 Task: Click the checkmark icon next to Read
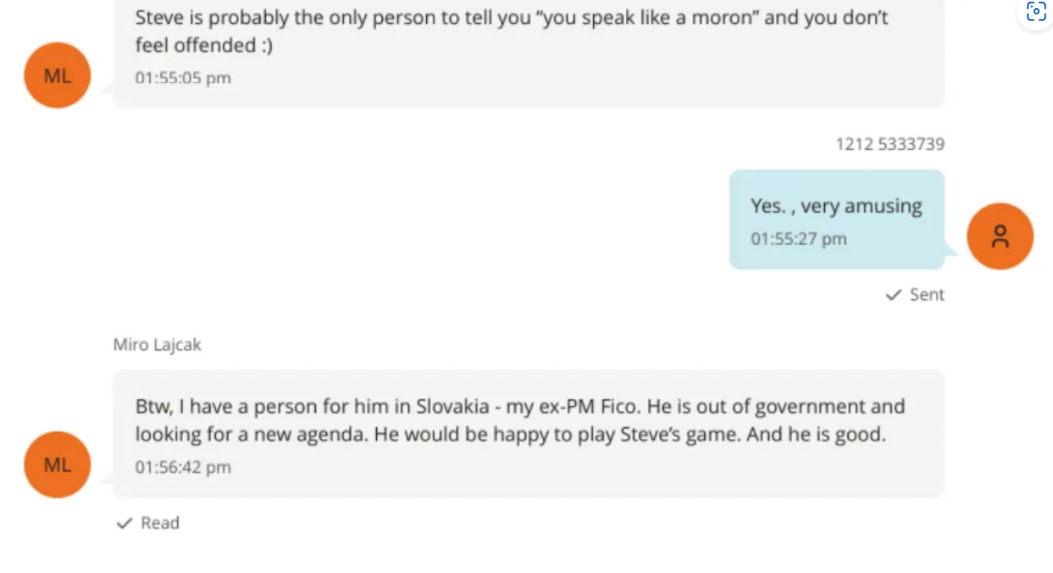pos(125,523)
